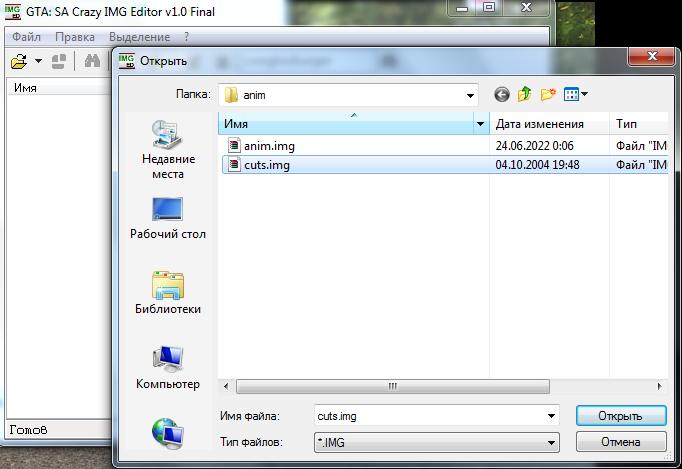Go back using the round back arrow icon
This screenshot has width=682, height=469.
click(502, 94)
